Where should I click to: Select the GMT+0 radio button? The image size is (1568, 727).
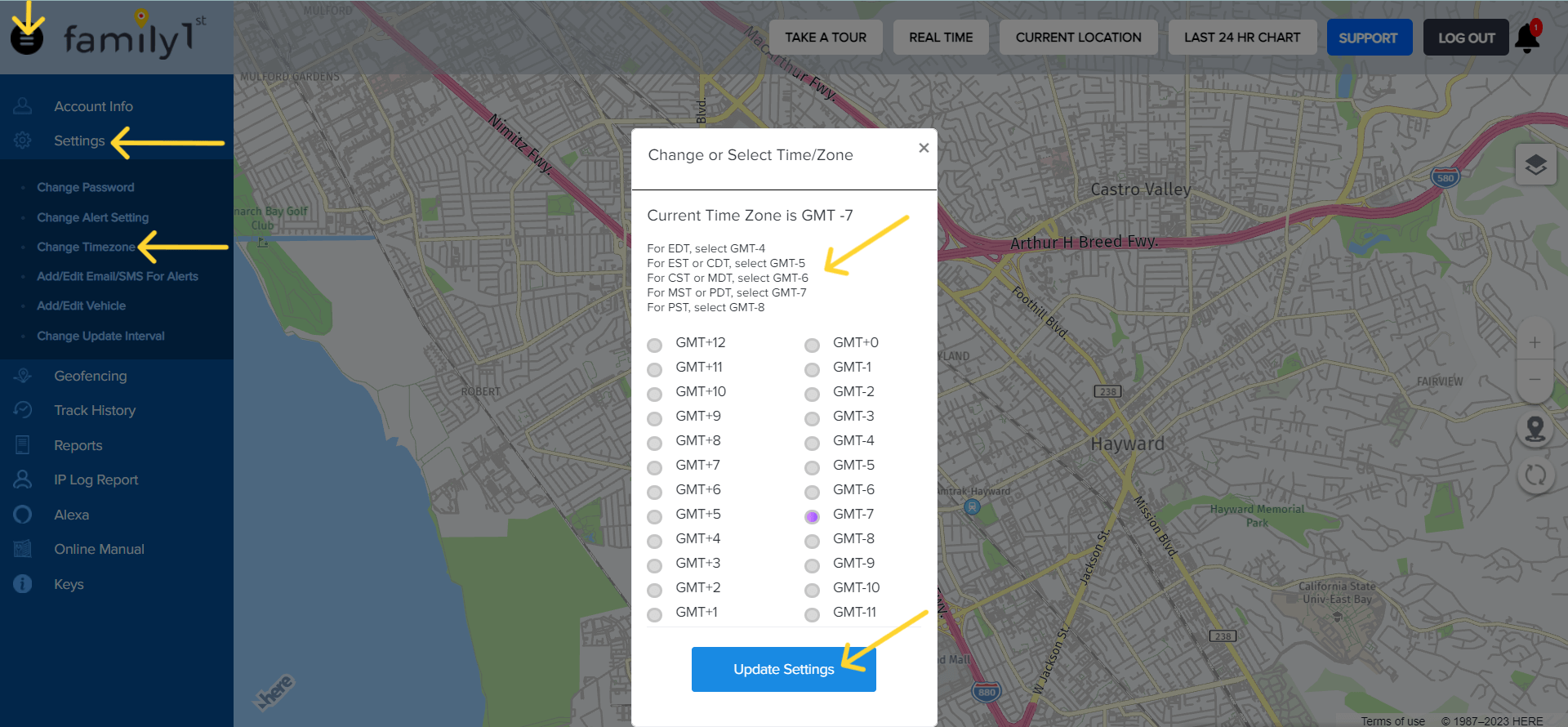(x=812, y=345)
